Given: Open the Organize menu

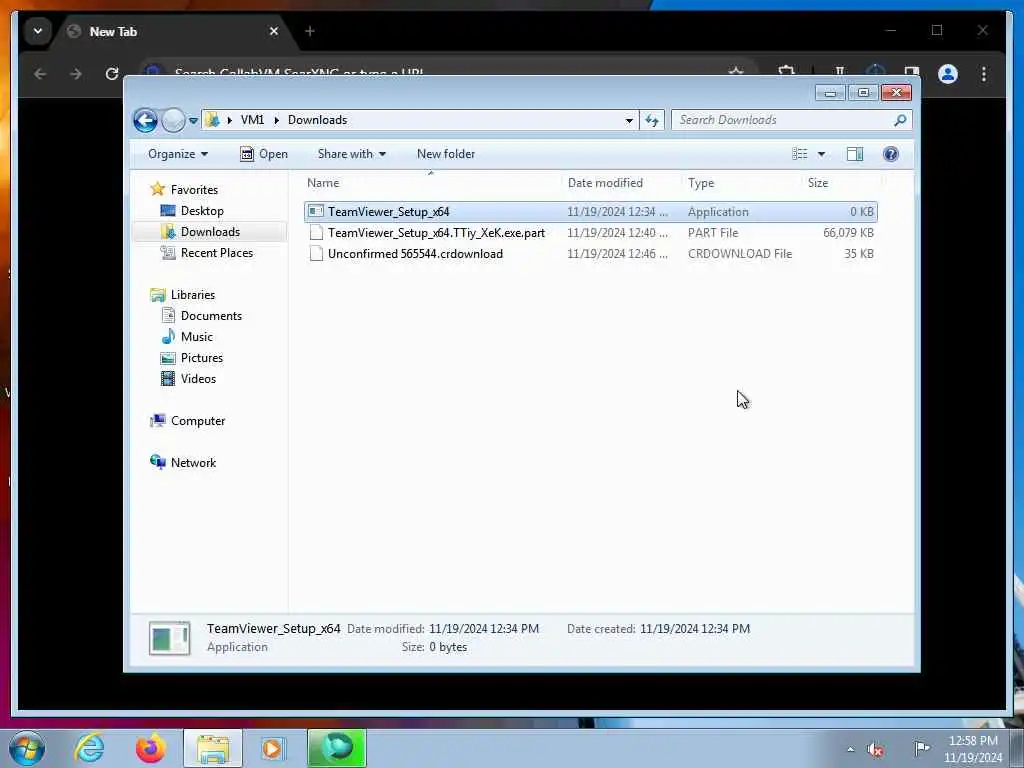Looking at the screenshot, I should 178,154.
